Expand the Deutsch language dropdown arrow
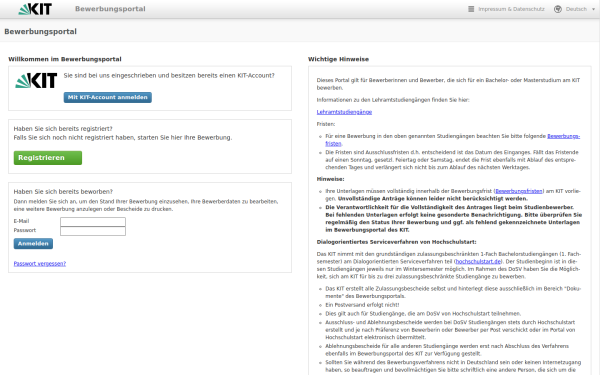The width and height of the screenshot is (600, 375). coord(593,9)
